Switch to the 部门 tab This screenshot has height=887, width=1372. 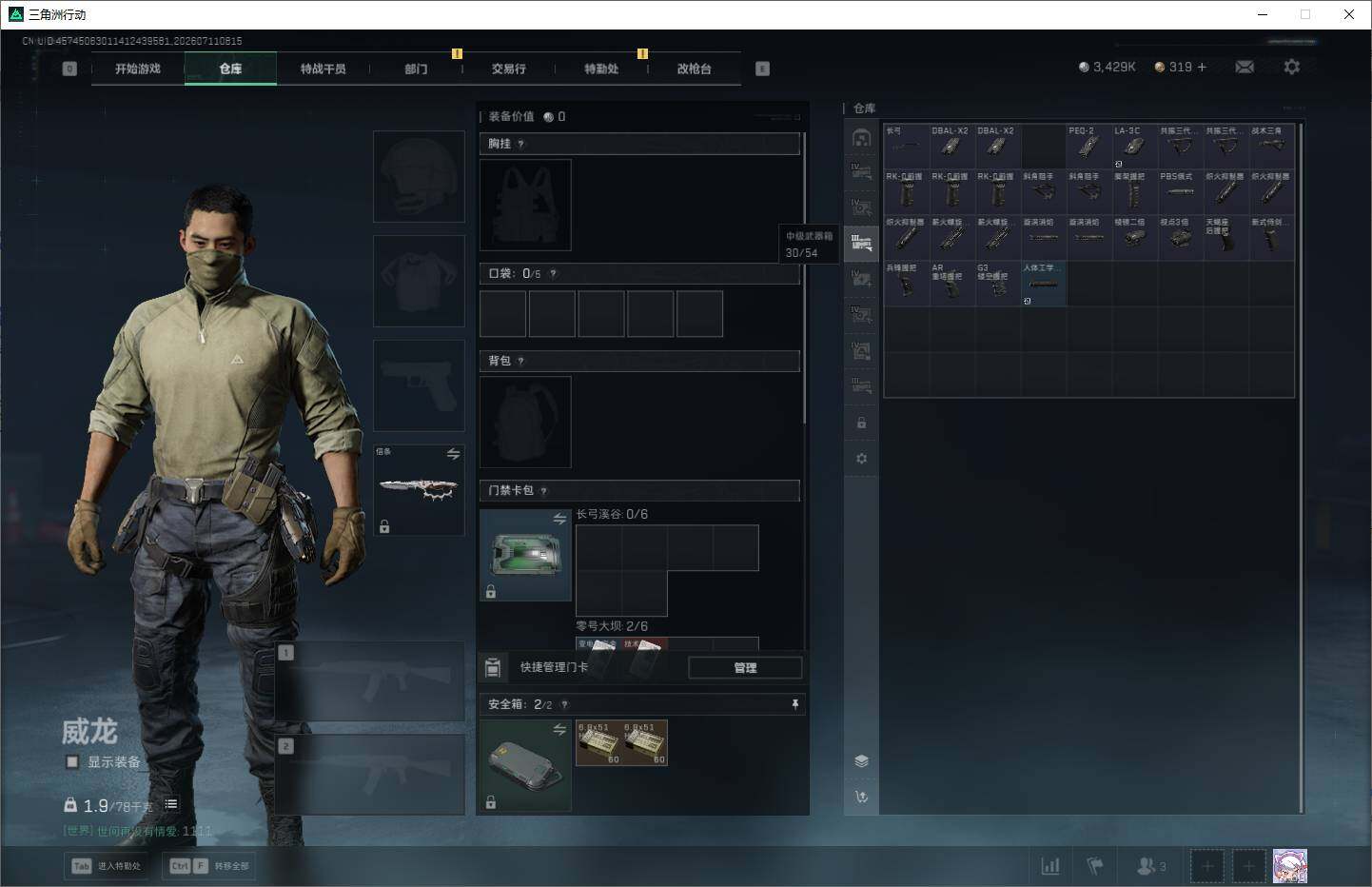[416, 69]
